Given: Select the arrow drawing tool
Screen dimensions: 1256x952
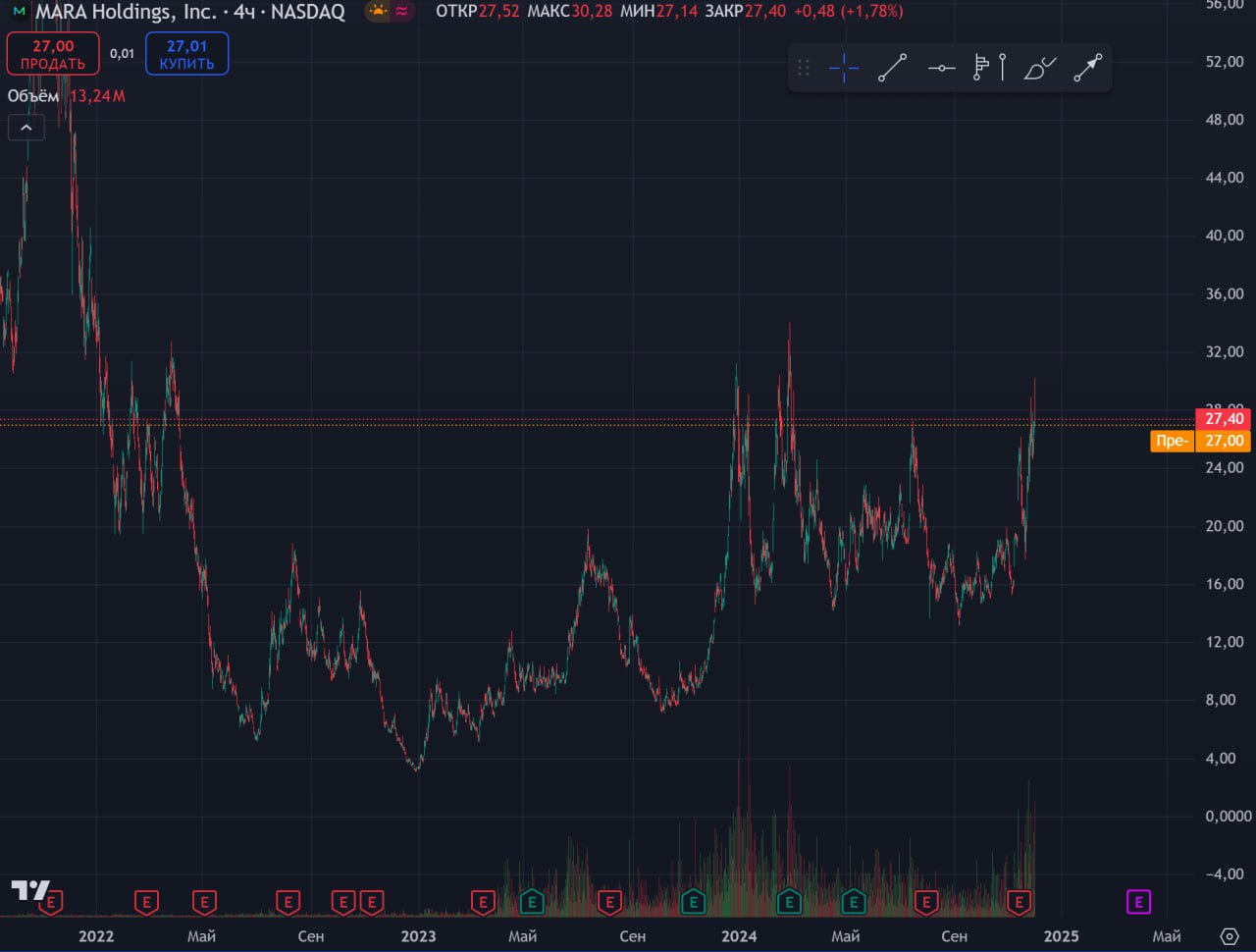Looking at the screenshot, I should pos(1087,68).
